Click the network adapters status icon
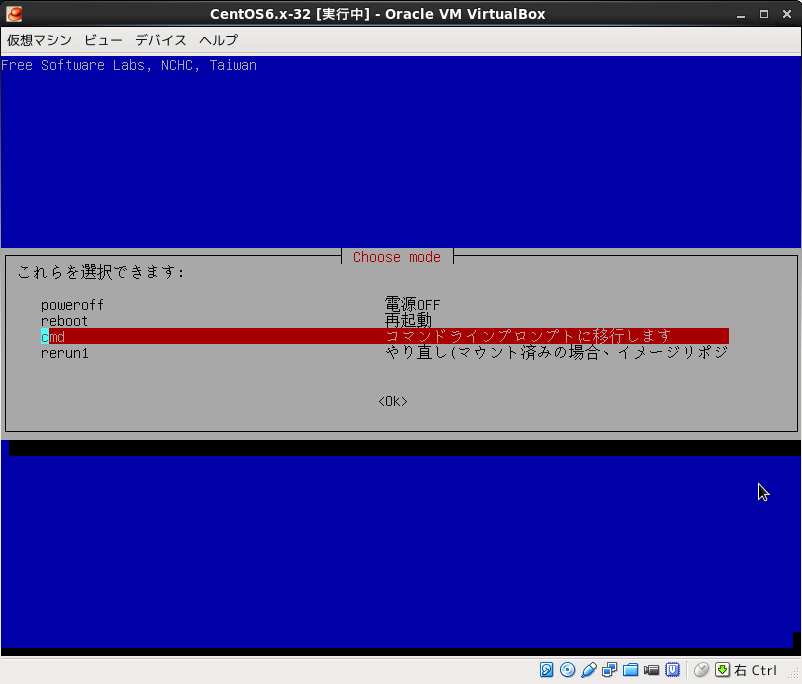 [x=610, y=670]
